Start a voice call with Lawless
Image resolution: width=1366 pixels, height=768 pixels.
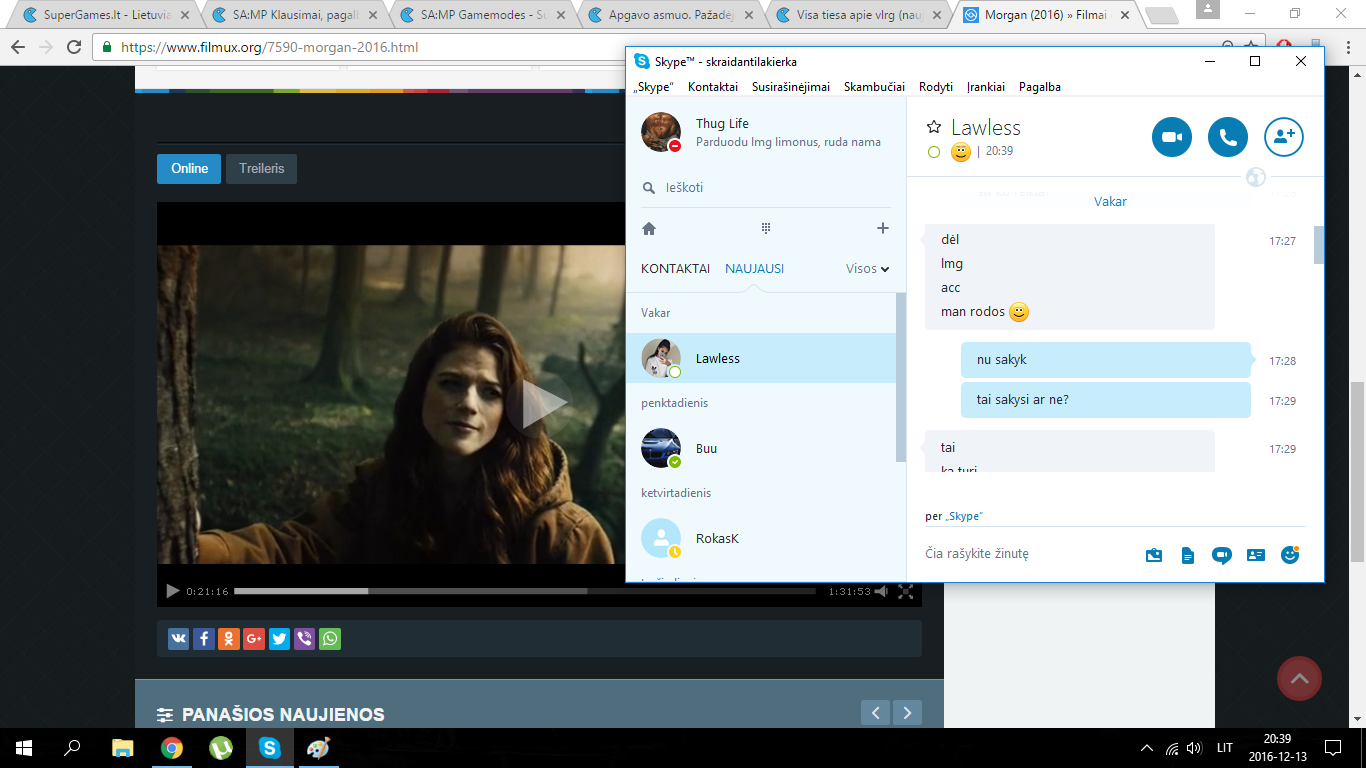coord(1228,137)
